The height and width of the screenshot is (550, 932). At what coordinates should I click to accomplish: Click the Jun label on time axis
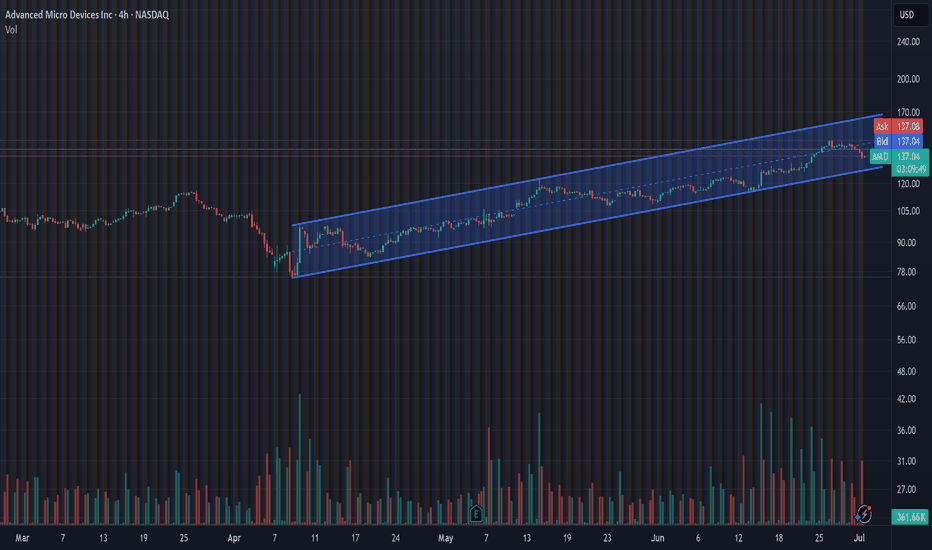click(x=657, y=538)
